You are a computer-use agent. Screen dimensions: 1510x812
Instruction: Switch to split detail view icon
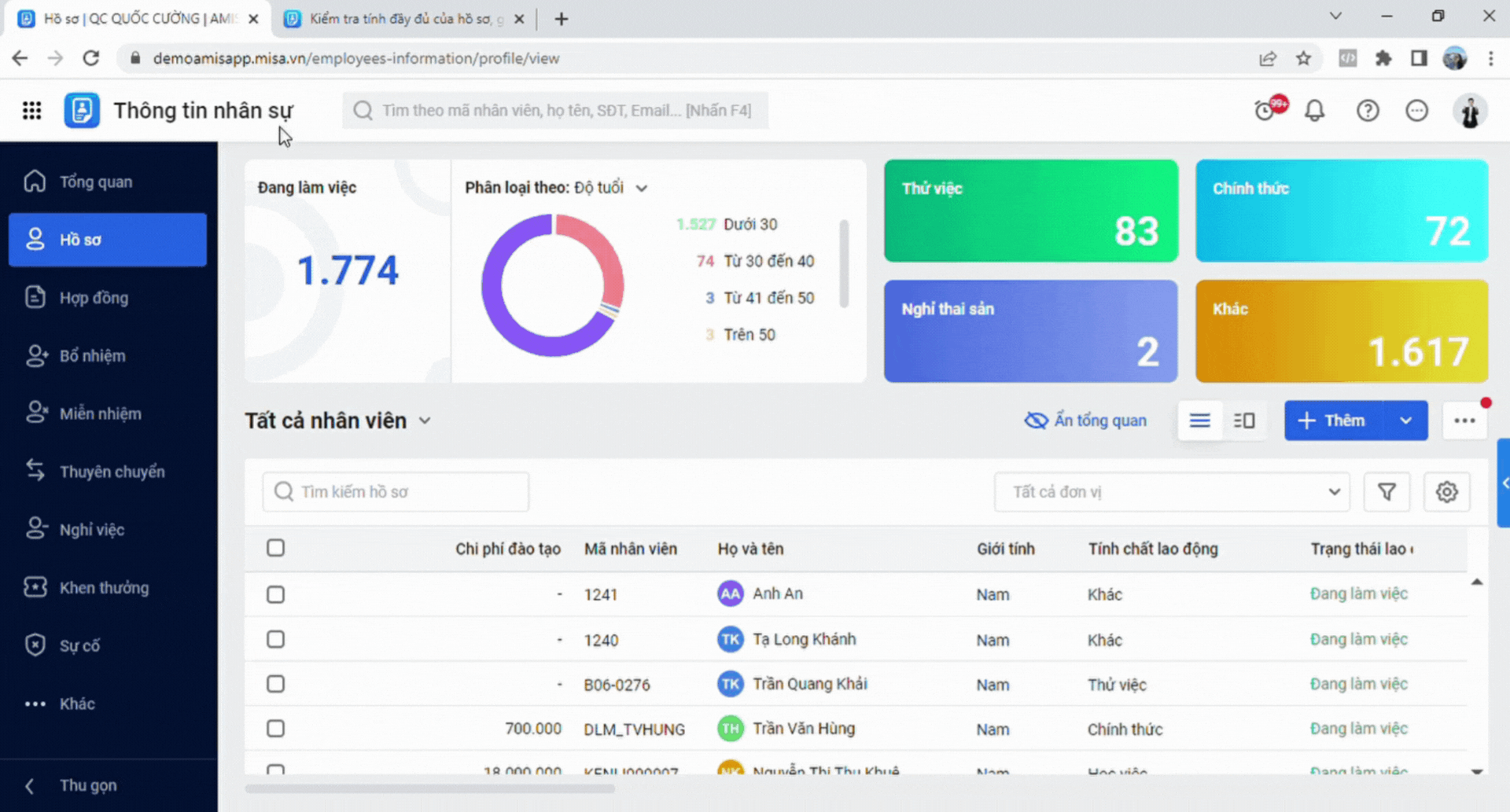pos(1244,421)
